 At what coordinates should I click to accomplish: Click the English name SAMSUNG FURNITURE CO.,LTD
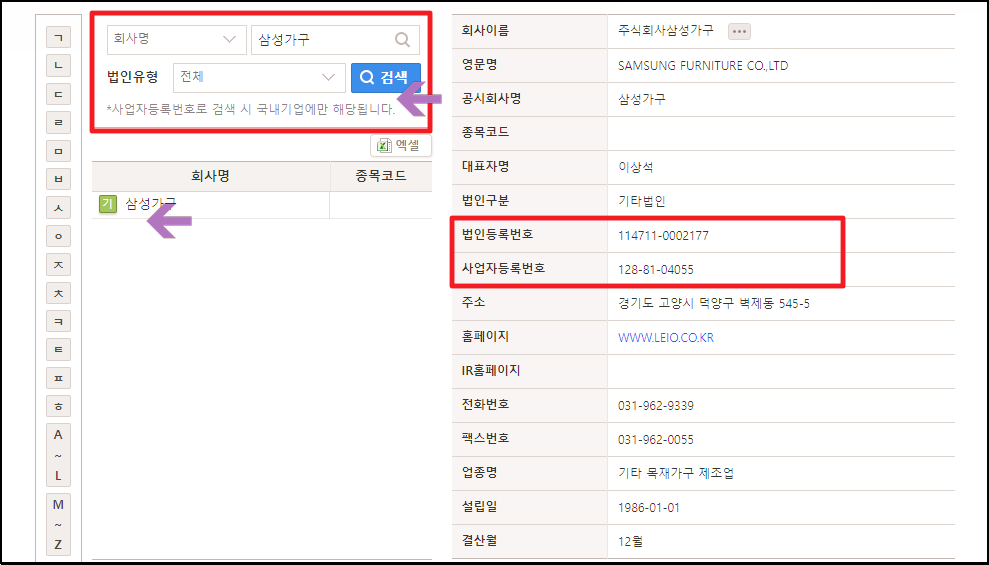(703, 66)
